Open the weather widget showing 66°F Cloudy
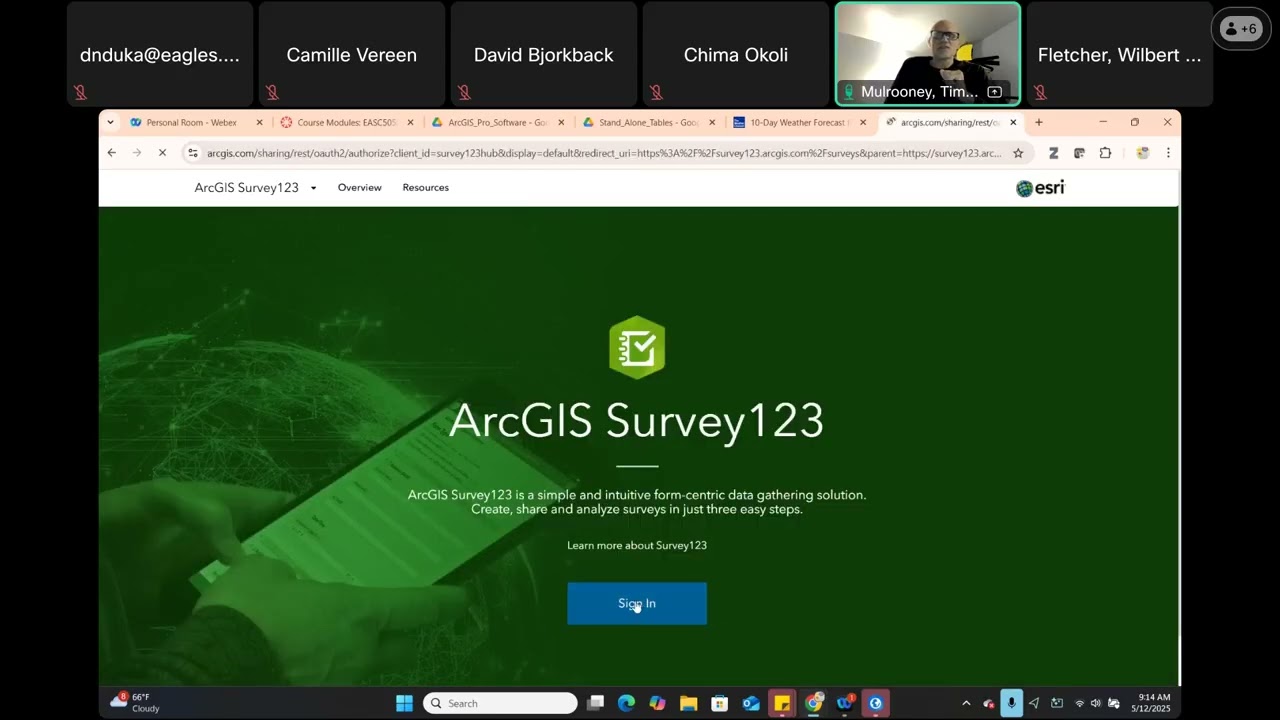1280x720 pixels. coord(135,703)
